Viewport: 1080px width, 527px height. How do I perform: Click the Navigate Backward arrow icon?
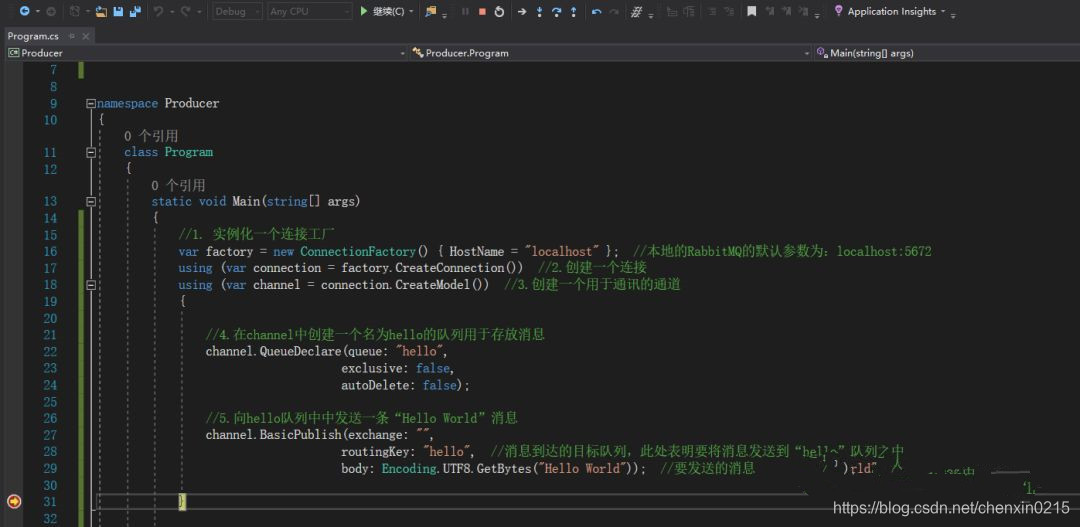click(x=24, y=11)
